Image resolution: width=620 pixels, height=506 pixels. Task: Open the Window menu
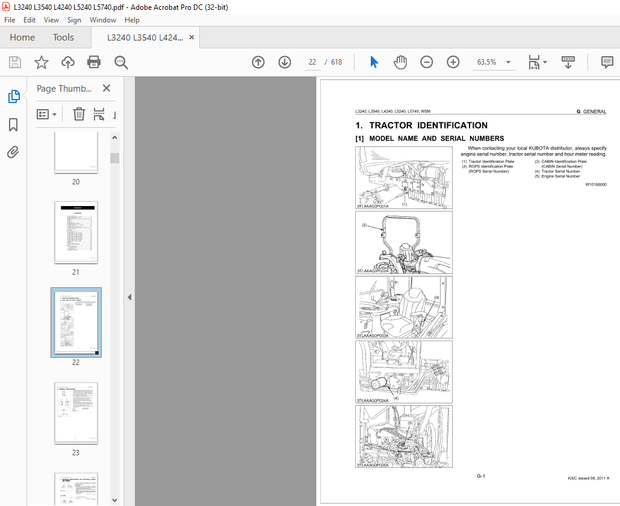coord(103,20)
